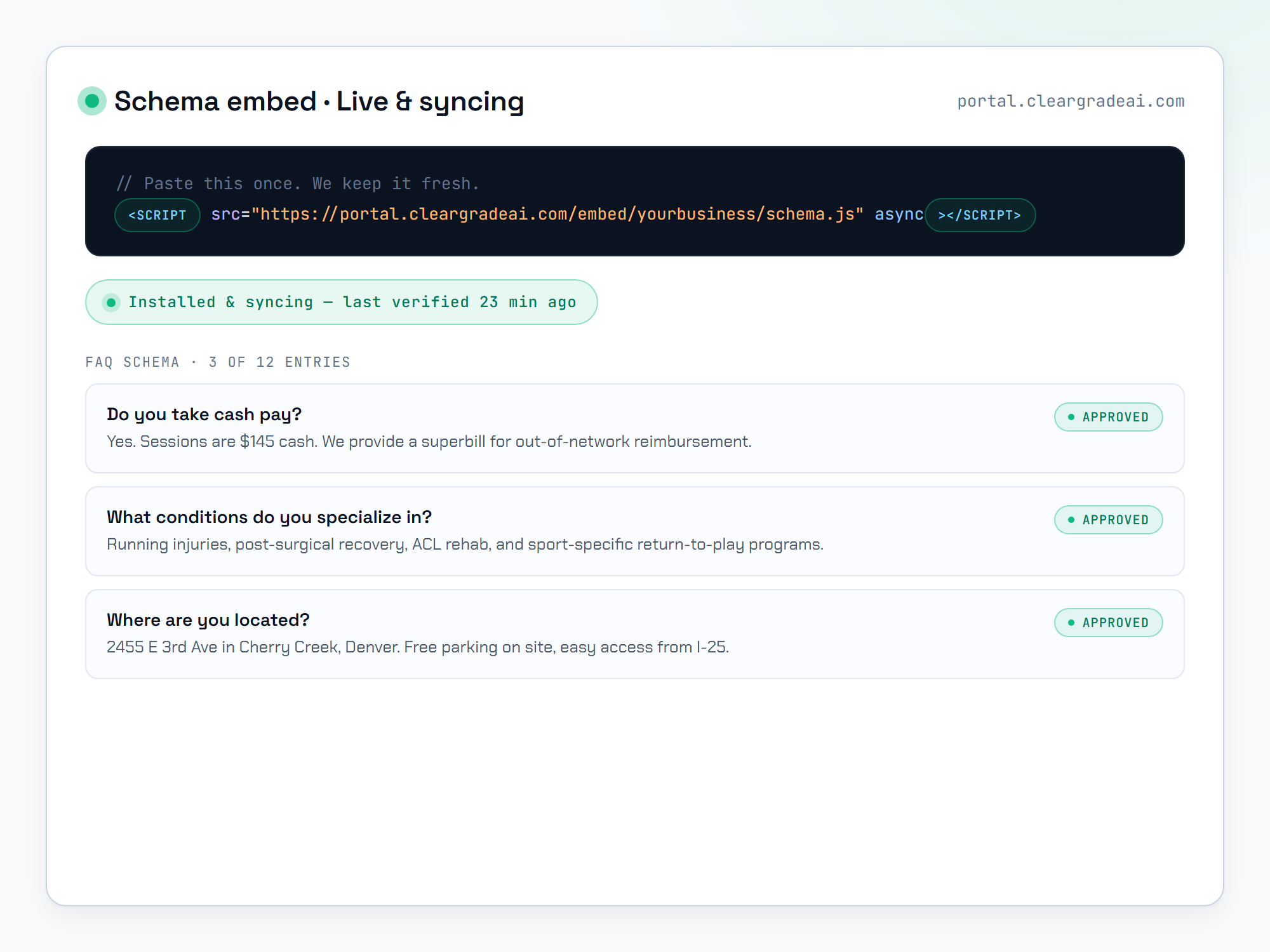Open the portal.cleargradeai.com link

coord(1071,101)
